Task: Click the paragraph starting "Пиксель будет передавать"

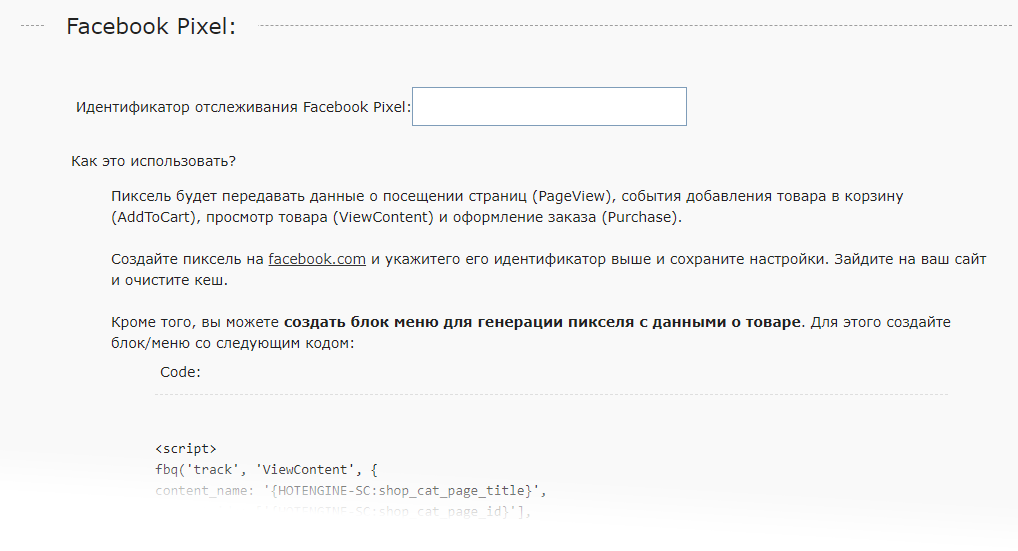Action: [x=320, y=196]
